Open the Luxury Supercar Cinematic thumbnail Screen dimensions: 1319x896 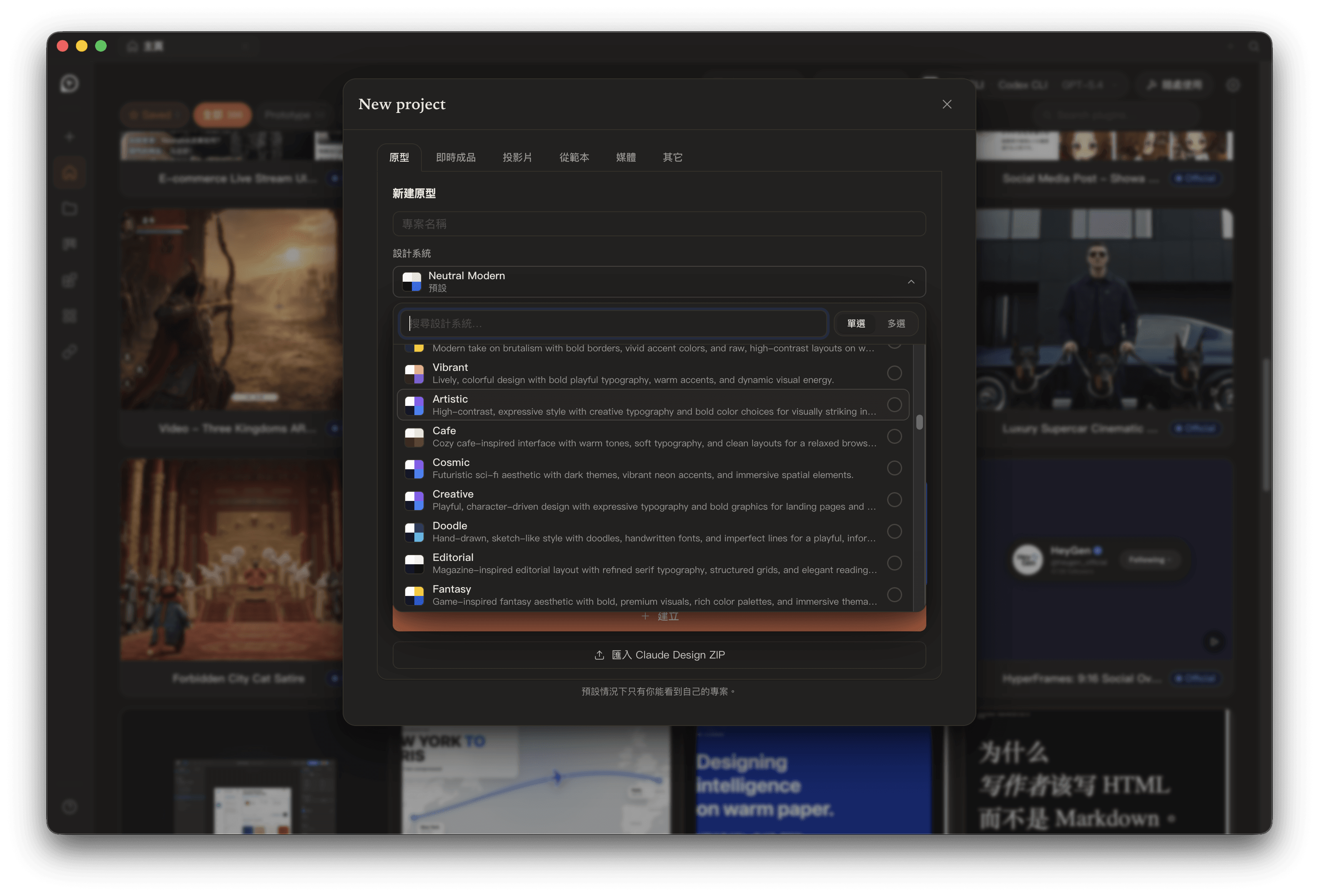1104,309
